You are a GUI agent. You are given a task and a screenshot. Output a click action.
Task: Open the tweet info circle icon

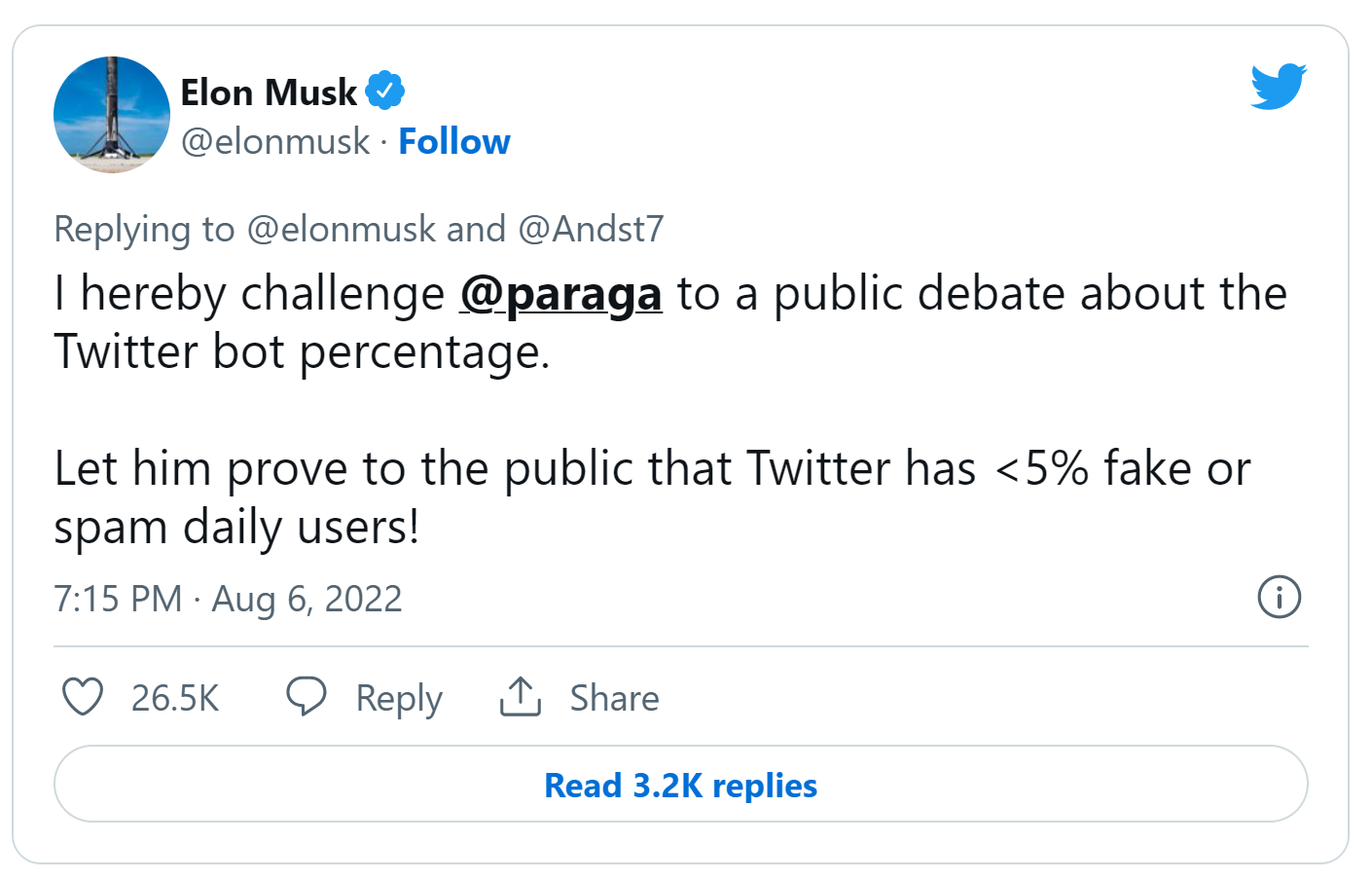tap(1279, 597)
